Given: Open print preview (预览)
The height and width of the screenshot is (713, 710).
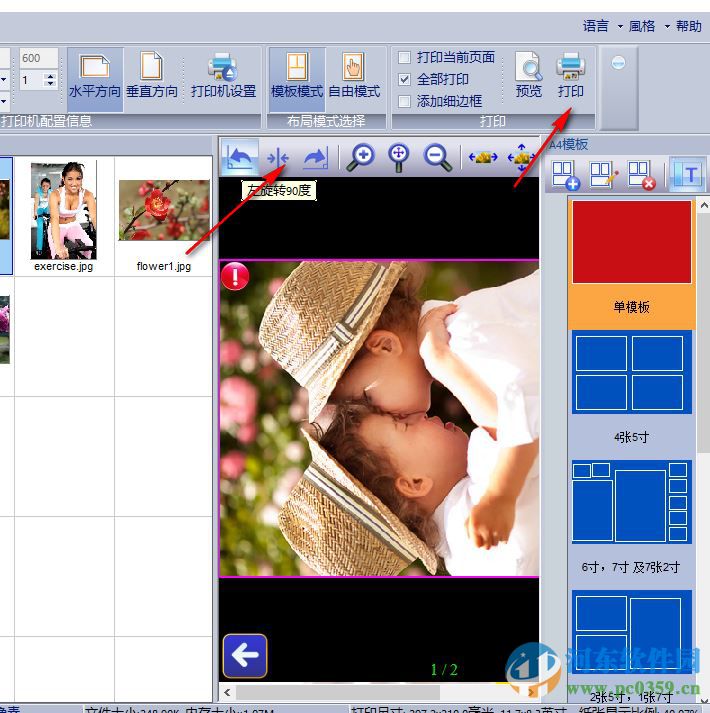Looking at the screenshot, I should point(529,75).
